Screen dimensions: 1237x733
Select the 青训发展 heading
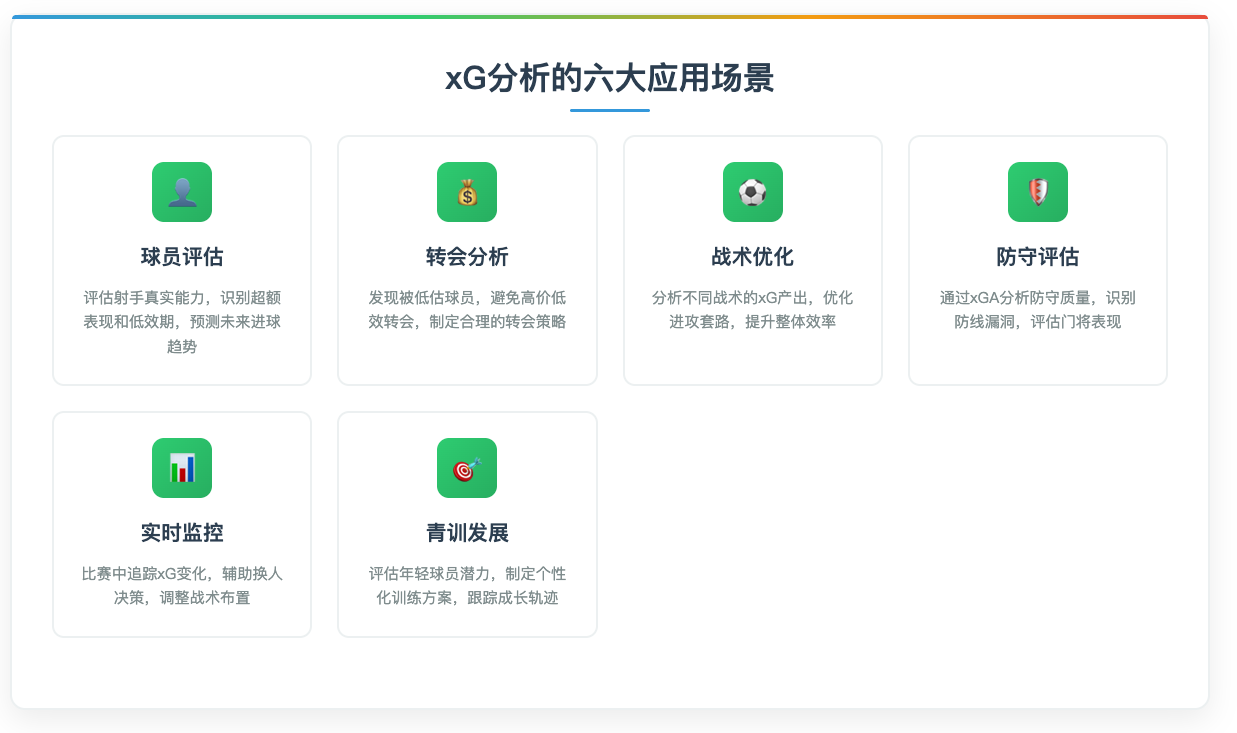467,533
